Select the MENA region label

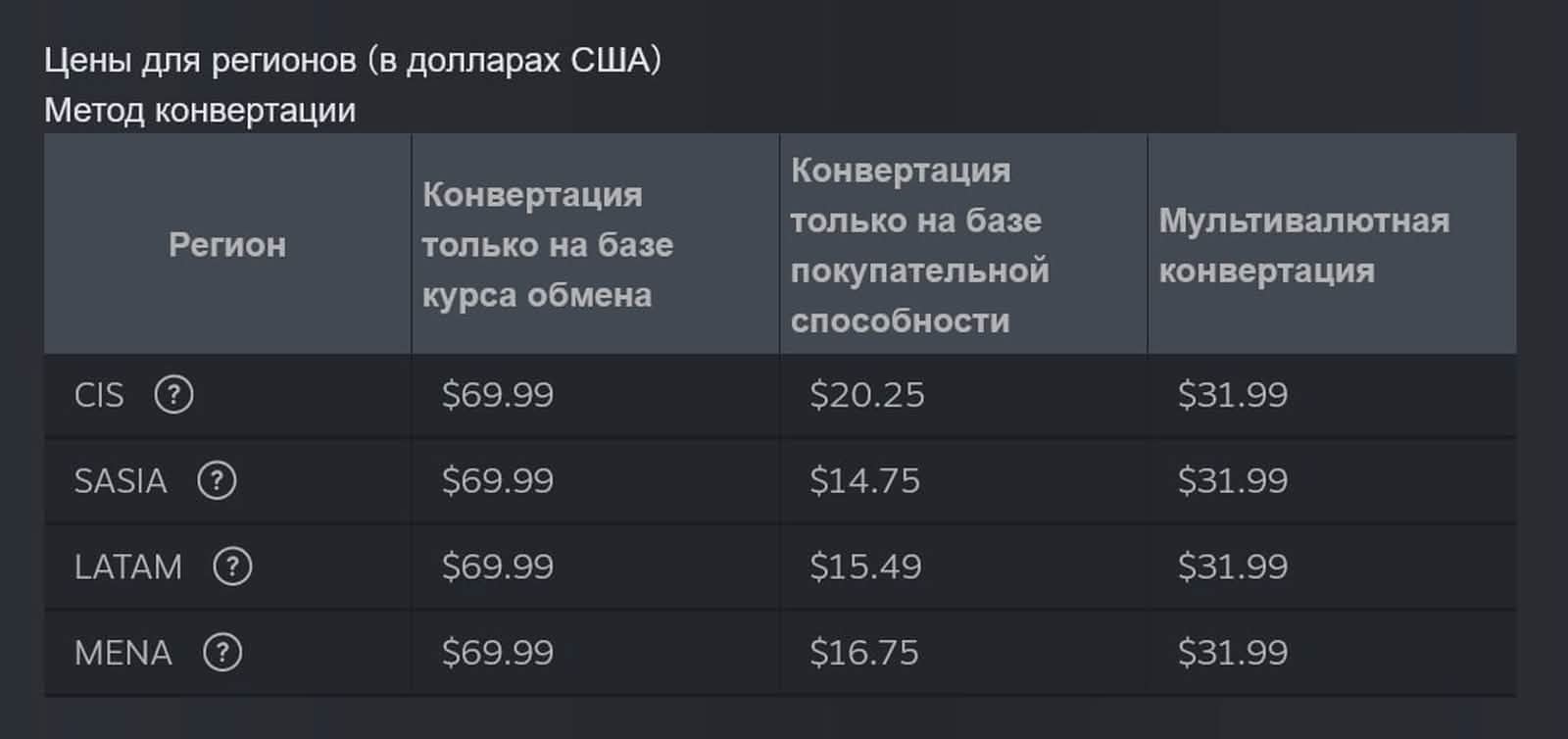point(123,653)
